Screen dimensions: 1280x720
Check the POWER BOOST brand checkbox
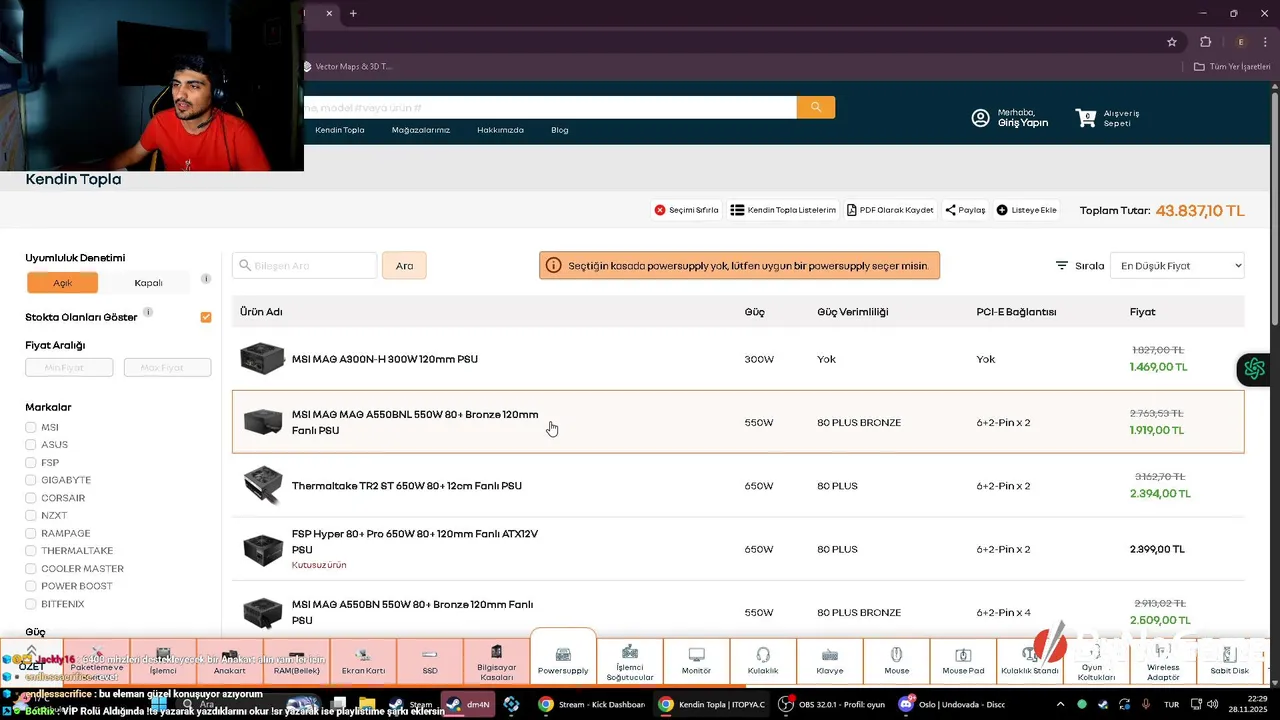coord(31,586)
